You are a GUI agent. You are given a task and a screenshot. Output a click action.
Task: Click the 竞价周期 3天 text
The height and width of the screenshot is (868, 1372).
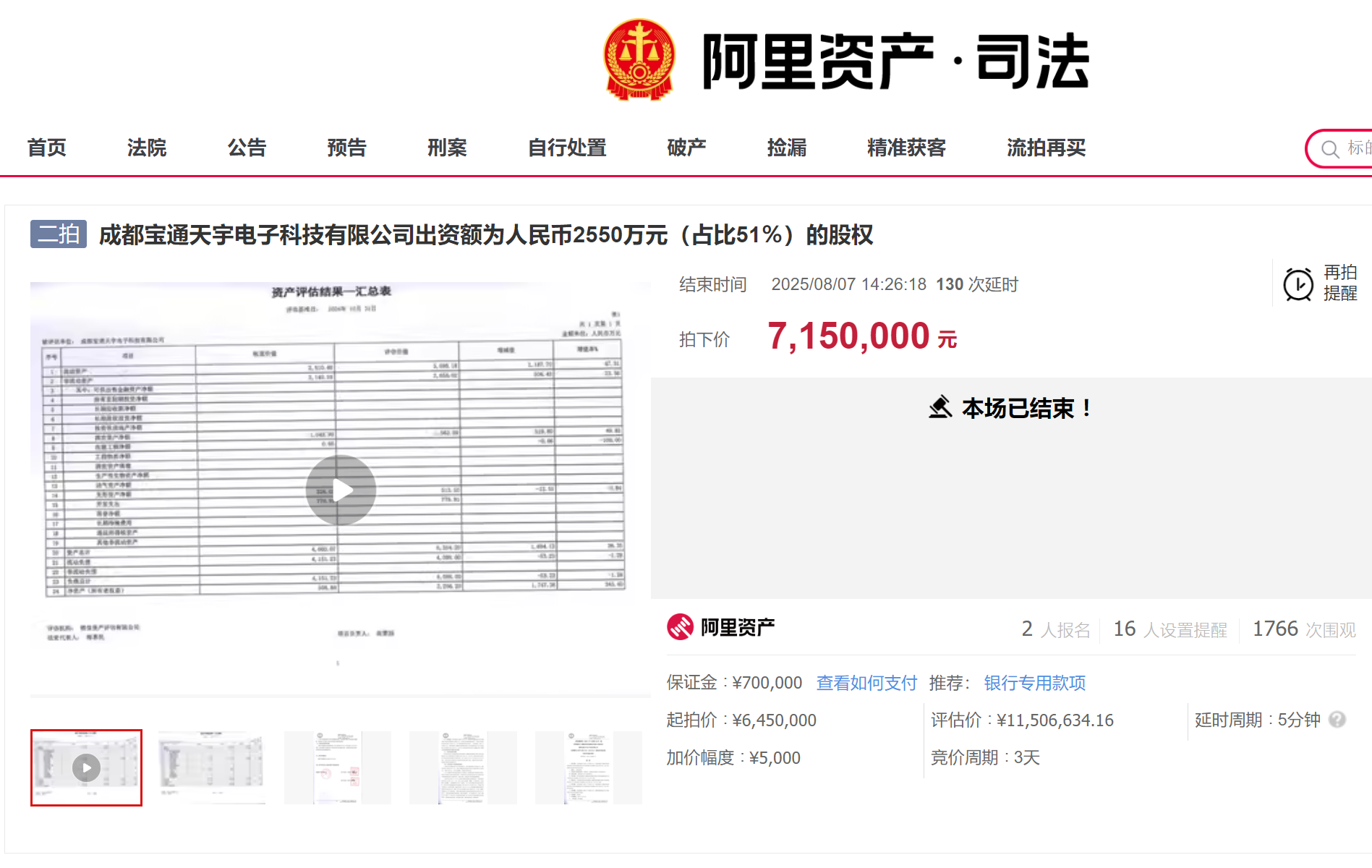tap(985, 758)
